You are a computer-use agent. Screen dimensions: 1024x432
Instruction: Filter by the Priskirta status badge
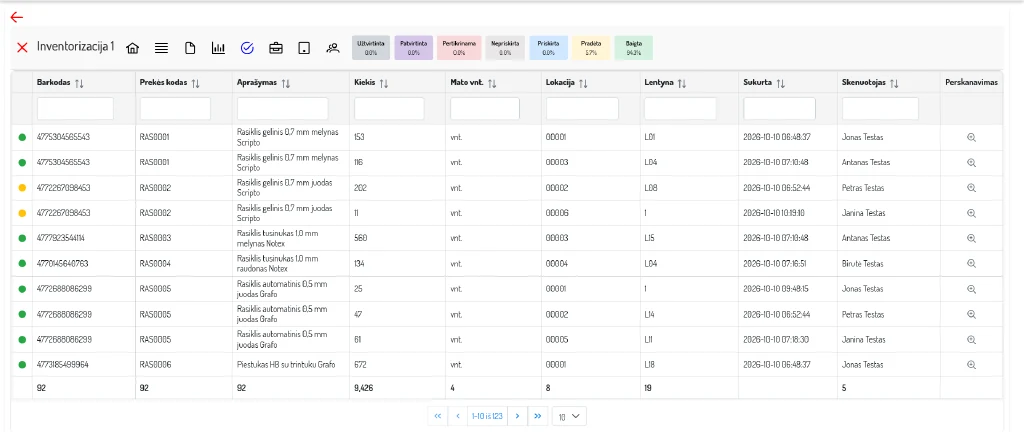click(x=549, y=48)
